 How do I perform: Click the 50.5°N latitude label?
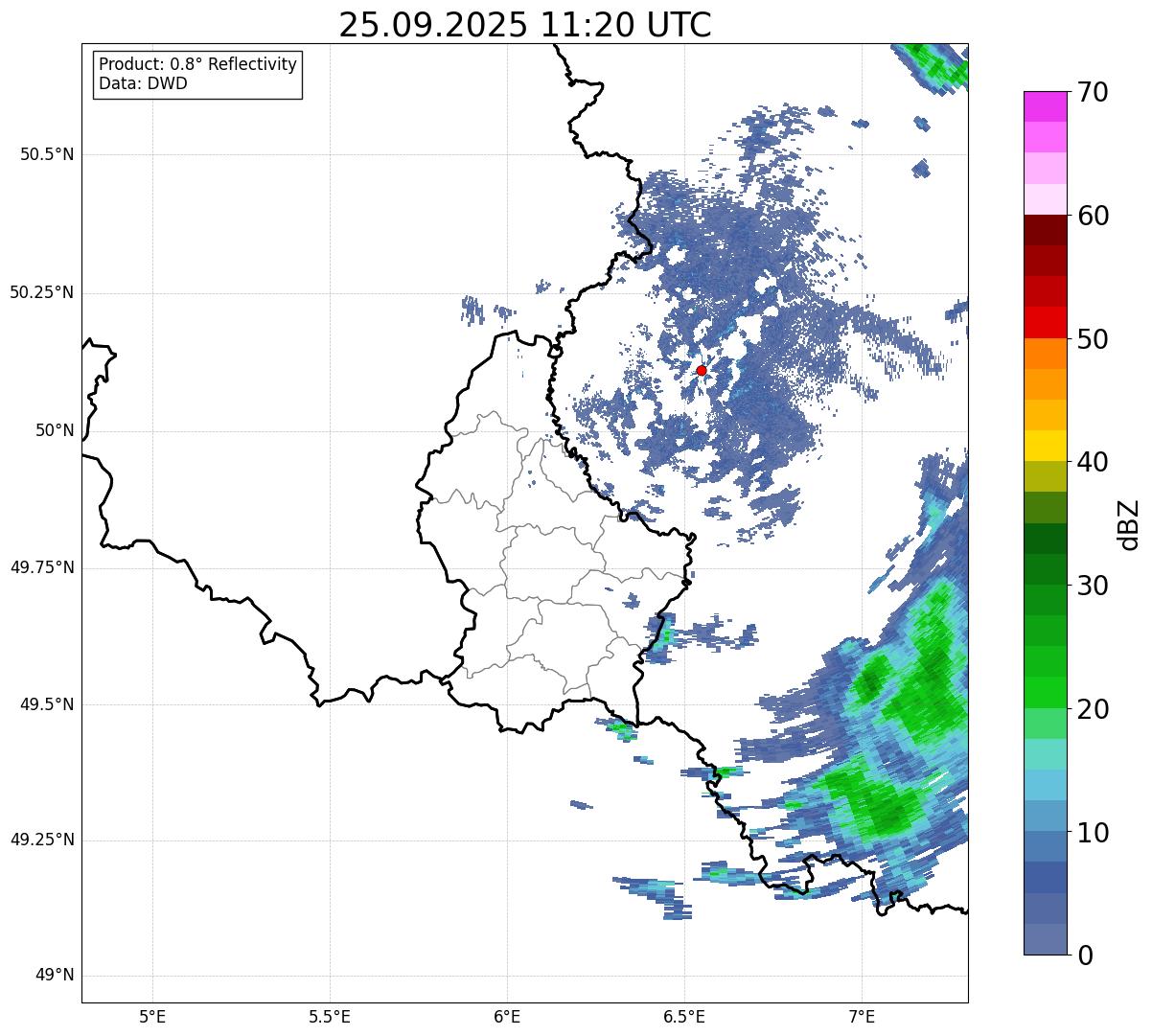(47, 154)
